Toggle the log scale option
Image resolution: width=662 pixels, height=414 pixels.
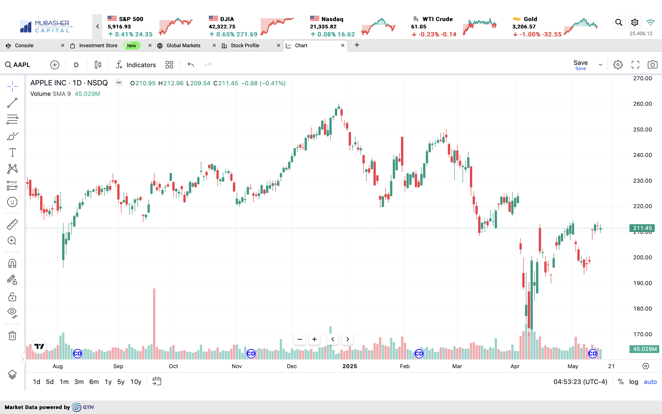pos(634,382)
